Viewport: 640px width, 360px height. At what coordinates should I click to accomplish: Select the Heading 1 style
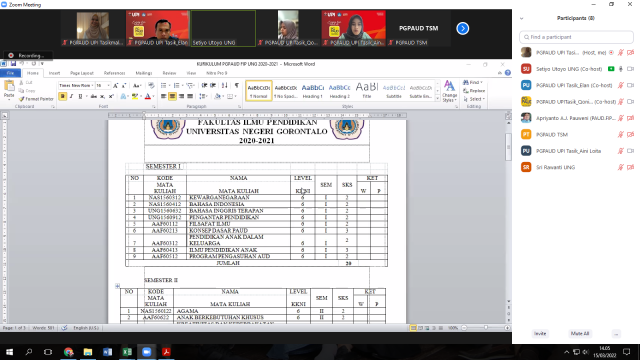(x=313, y=91)
